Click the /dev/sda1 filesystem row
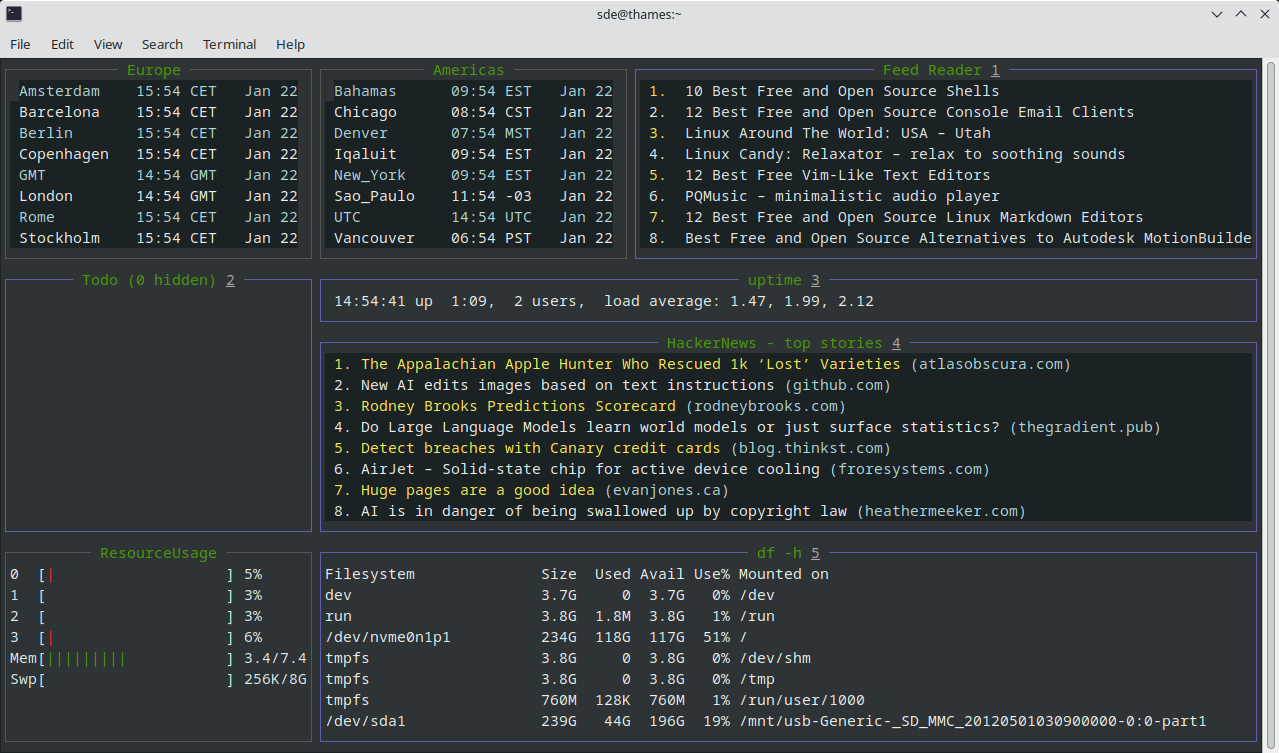This screenshot has width=1279, height=753. pyautogui.click(x=766, y=721)
